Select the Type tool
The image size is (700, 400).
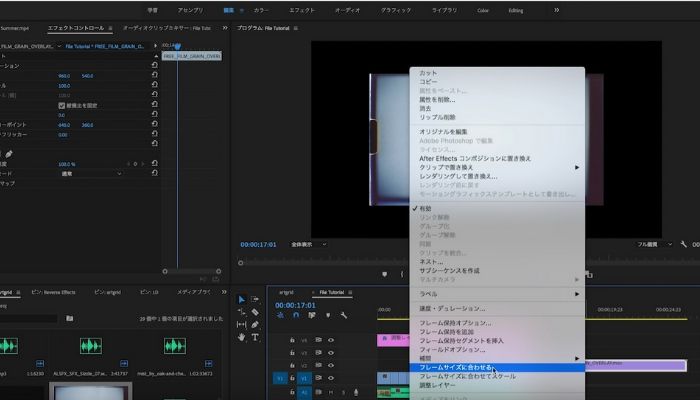tap(255, 337)
